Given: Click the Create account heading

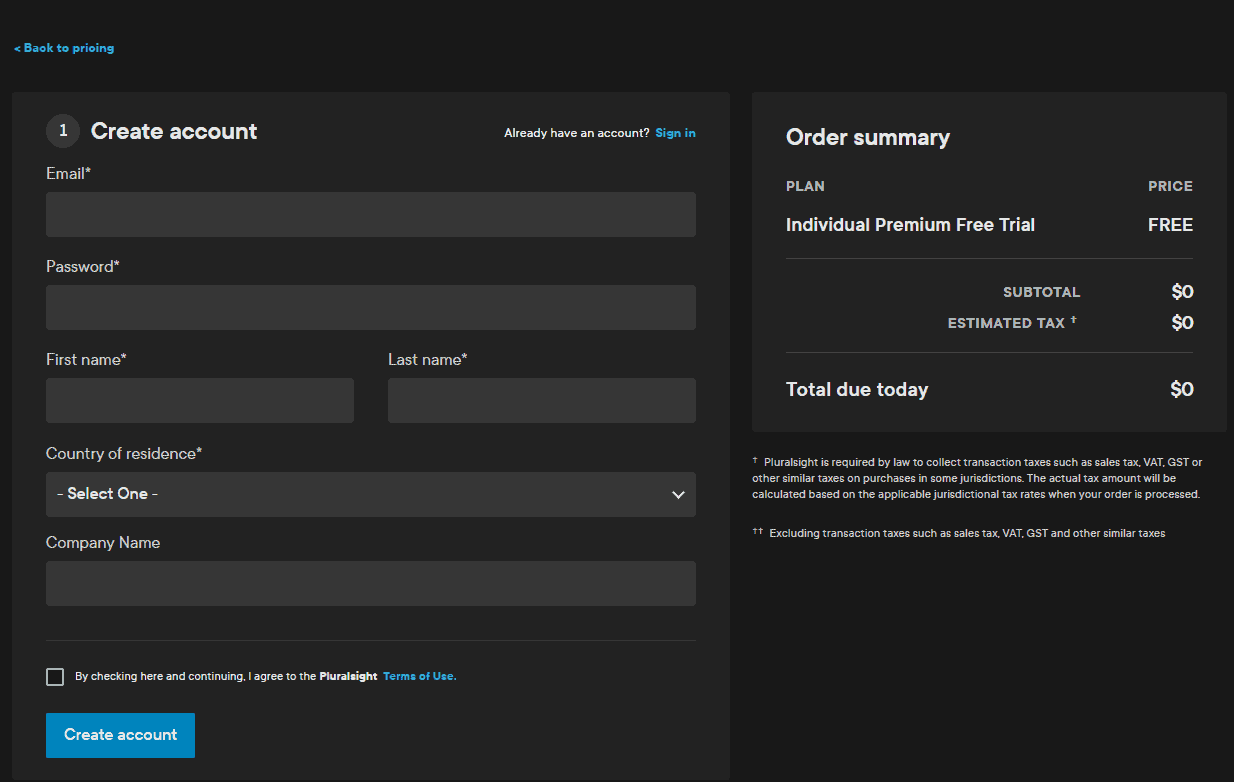Looking at the screenshot, I should click(x=173, y=130).
